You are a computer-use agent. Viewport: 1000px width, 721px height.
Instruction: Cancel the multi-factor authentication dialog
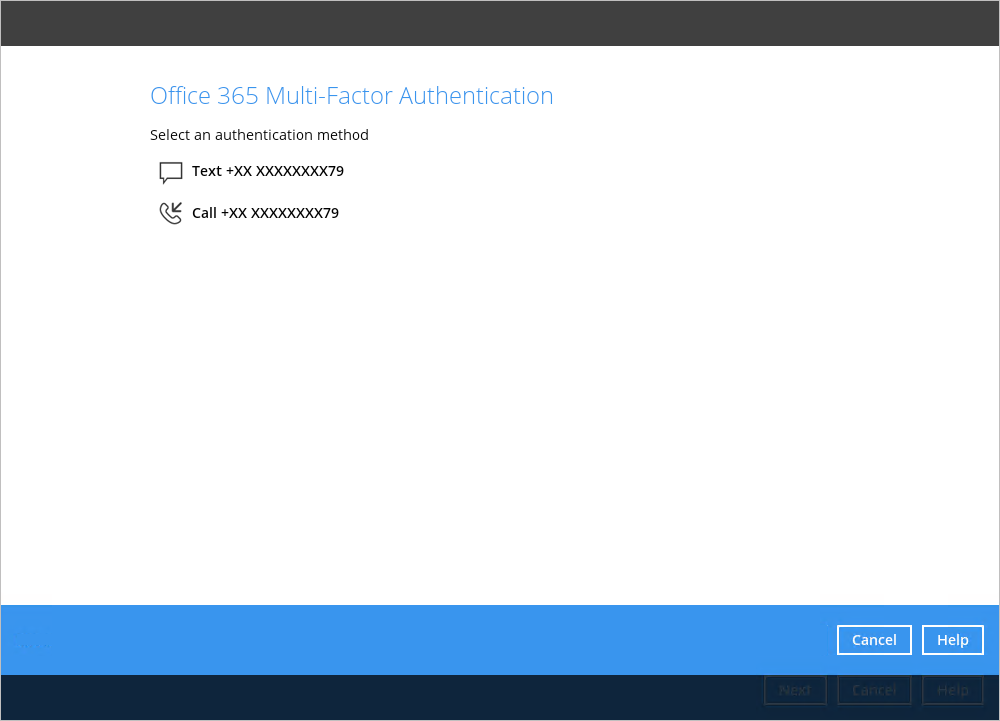[874, 639]
